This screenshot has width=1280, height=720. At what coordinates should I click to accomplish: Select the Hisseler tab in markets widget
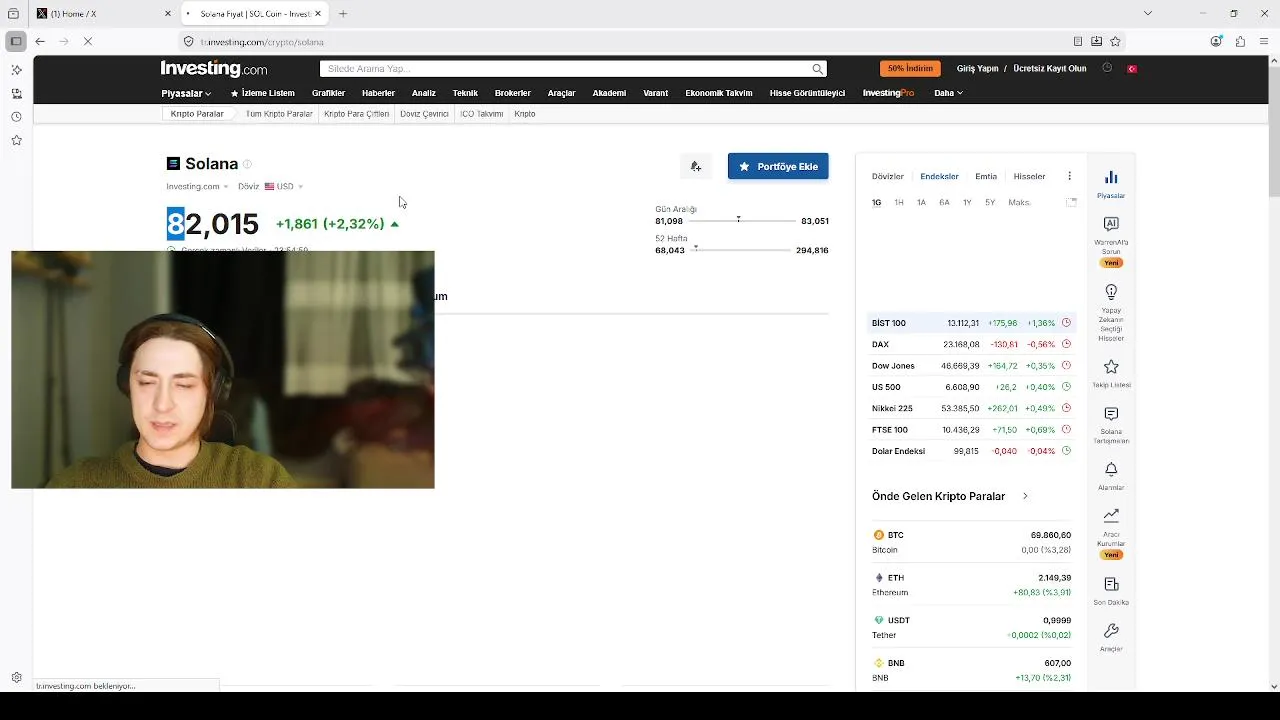coord(1030,176)
